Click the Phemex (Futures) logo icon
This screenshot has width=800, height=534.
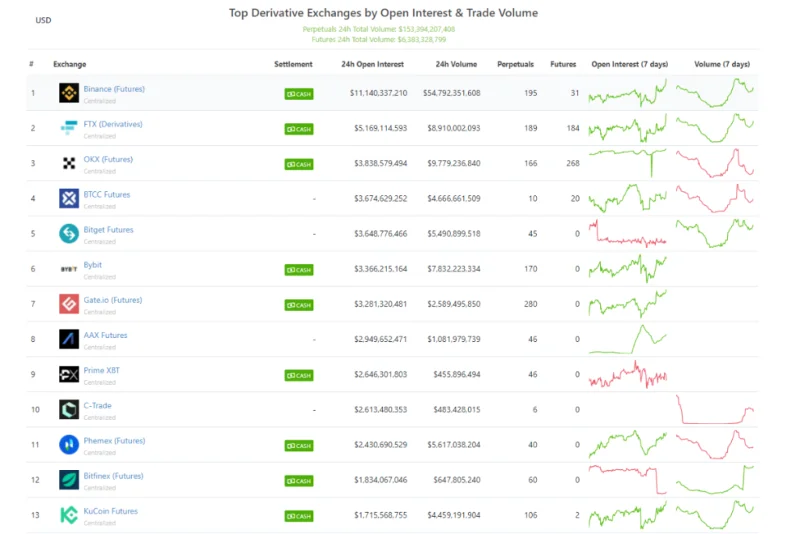coord(69,445)
